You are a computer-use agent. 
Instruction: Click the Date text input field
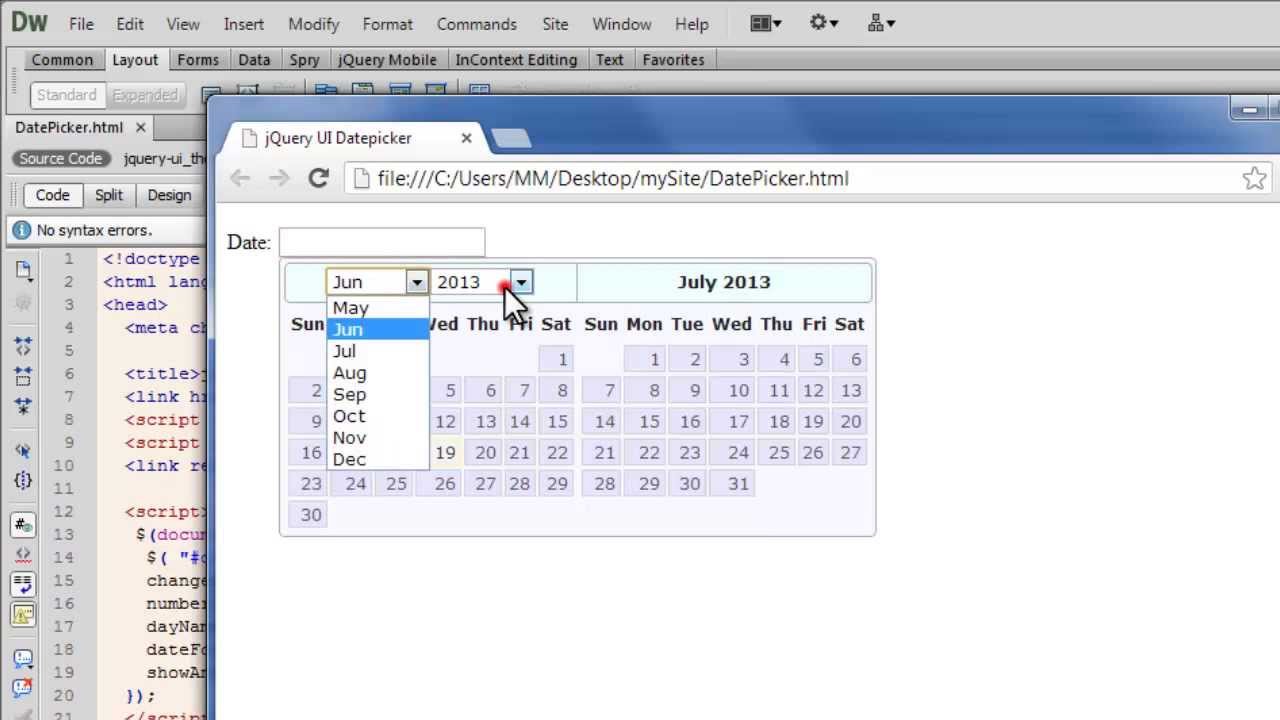click(382, 242)
